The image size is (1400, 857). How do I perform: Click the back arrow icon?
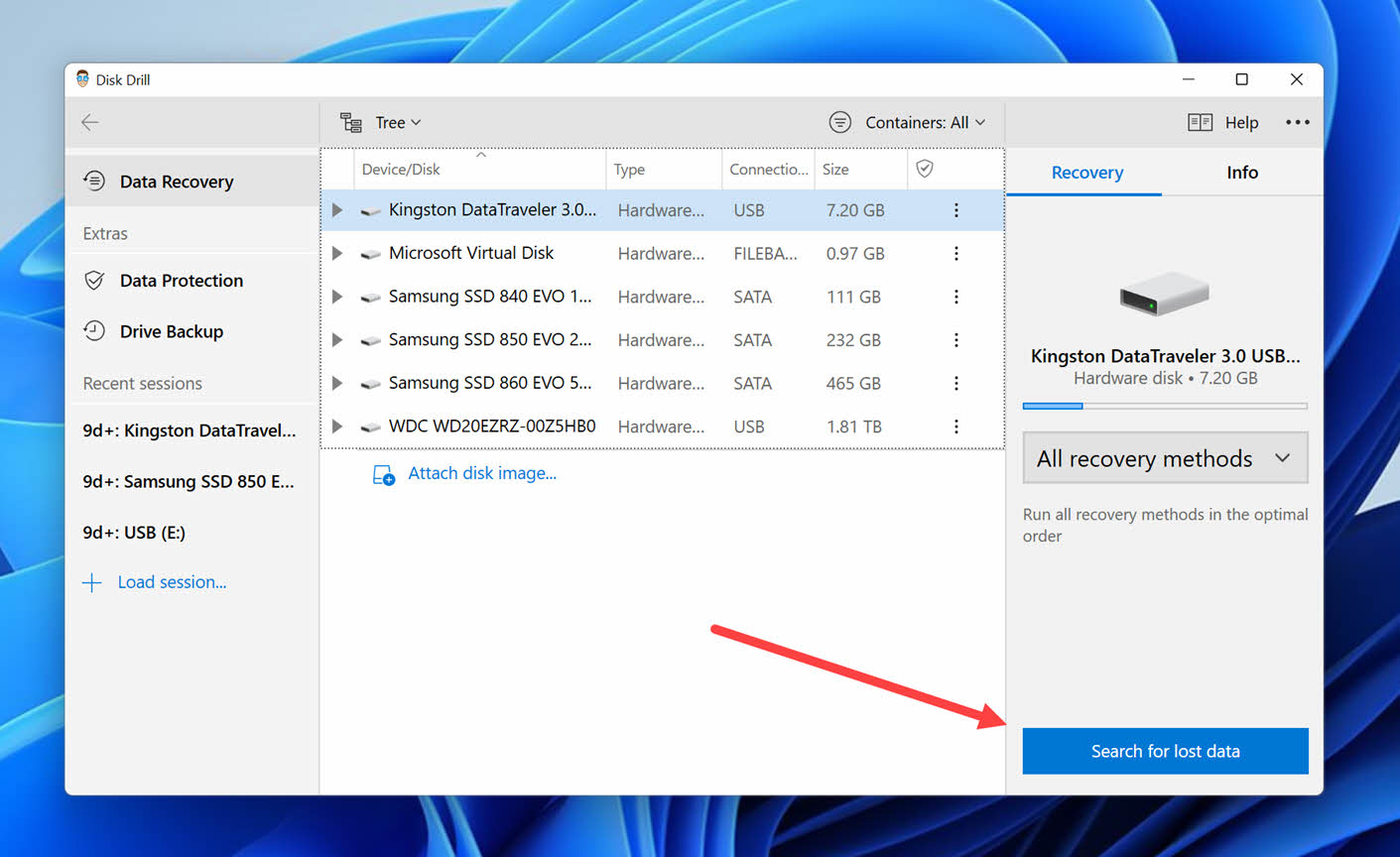(x=90, y=122)
